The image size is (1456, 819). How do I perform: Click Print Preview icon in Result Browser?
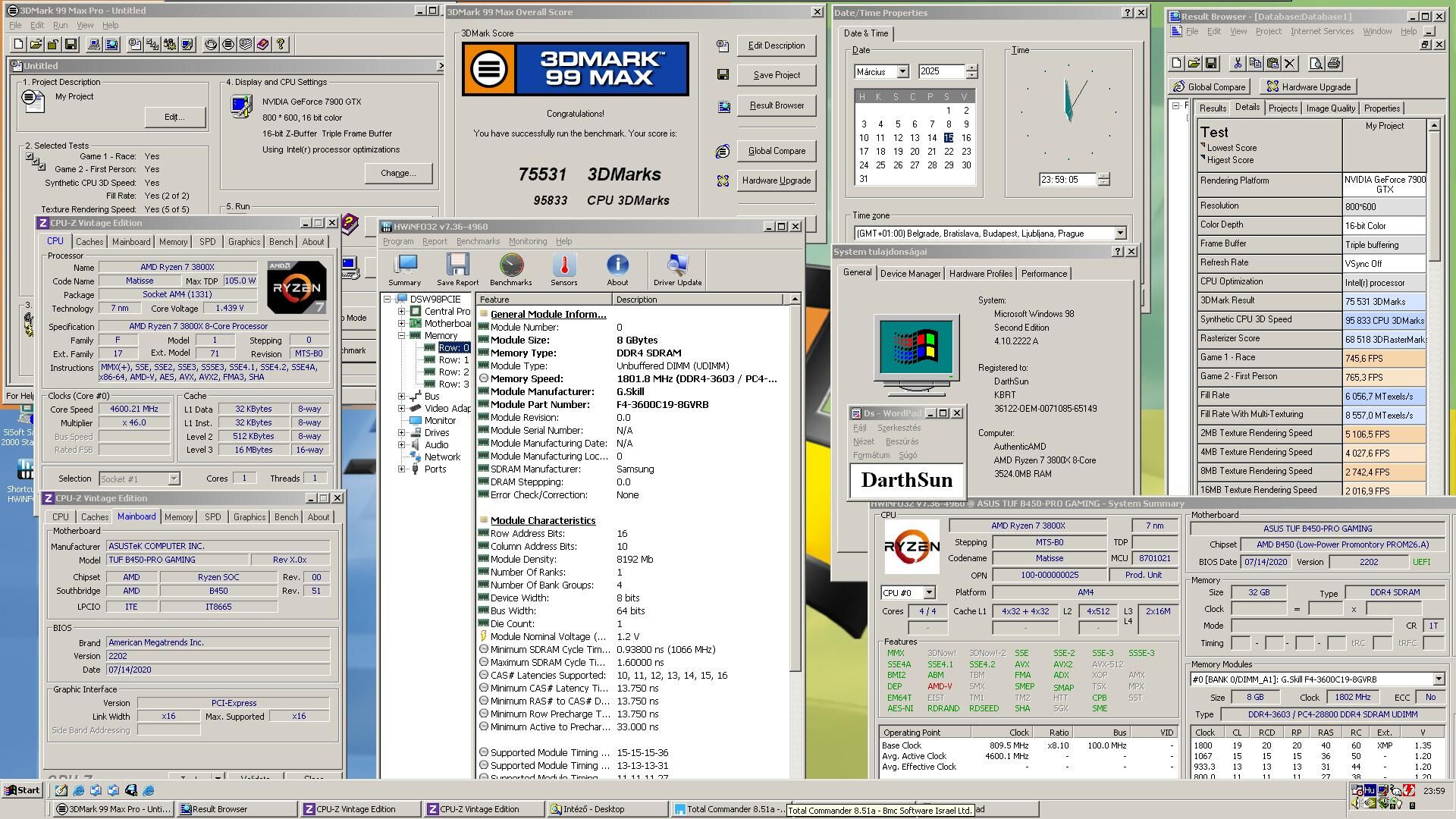click(x=1316, y=64)
